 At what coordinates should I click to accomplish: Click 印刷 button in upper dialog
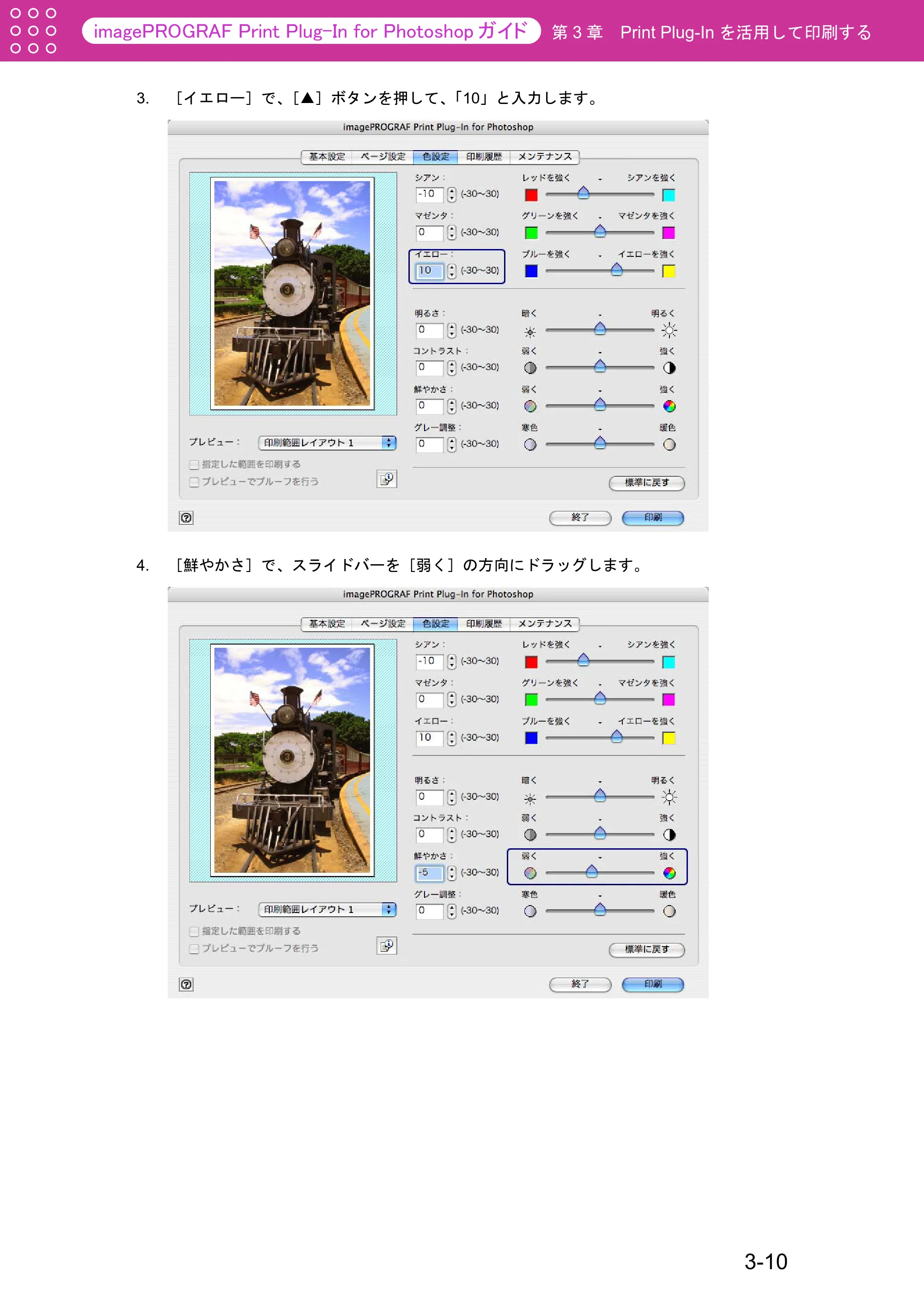(653, 517)
